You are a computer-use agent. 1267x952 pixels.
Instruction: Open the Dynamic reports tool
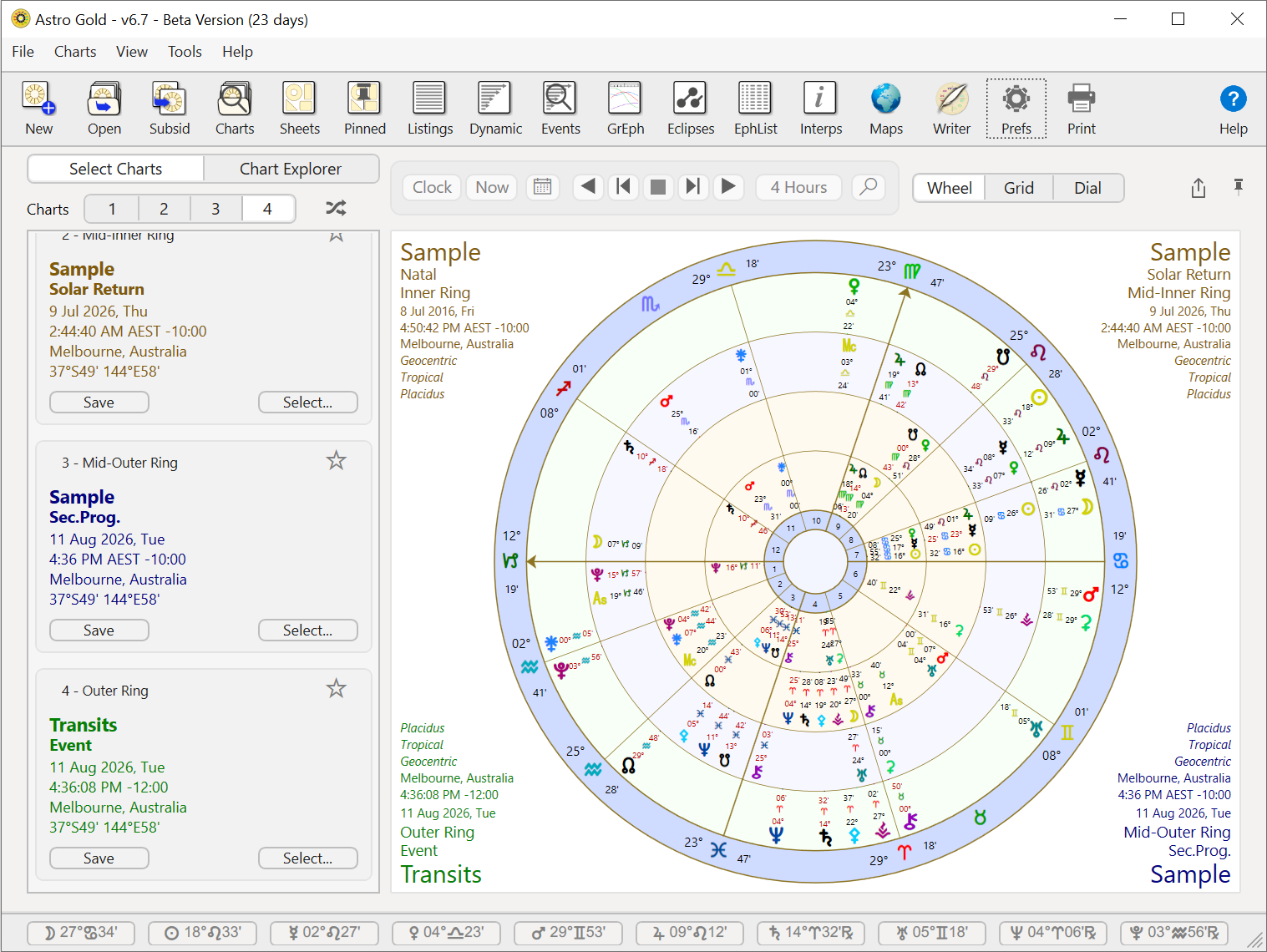(495, 109)
